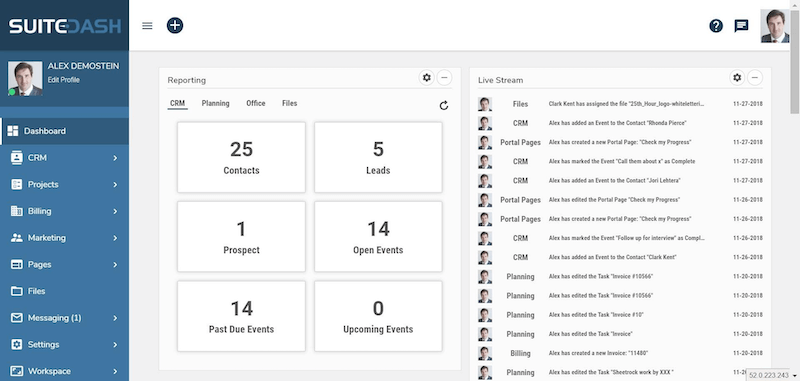800x381 pixels.
Task: Collapse the Live Stream widget
Action: click(x=755, y=78)
